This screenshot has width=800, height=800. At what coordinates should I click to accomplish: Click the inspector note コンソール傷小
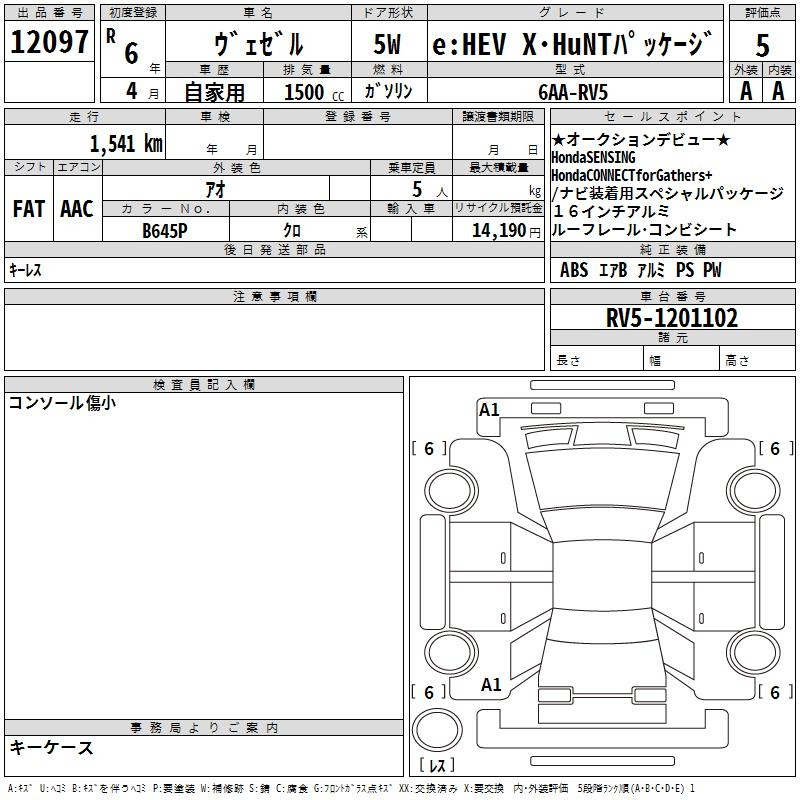click(62, 403)
